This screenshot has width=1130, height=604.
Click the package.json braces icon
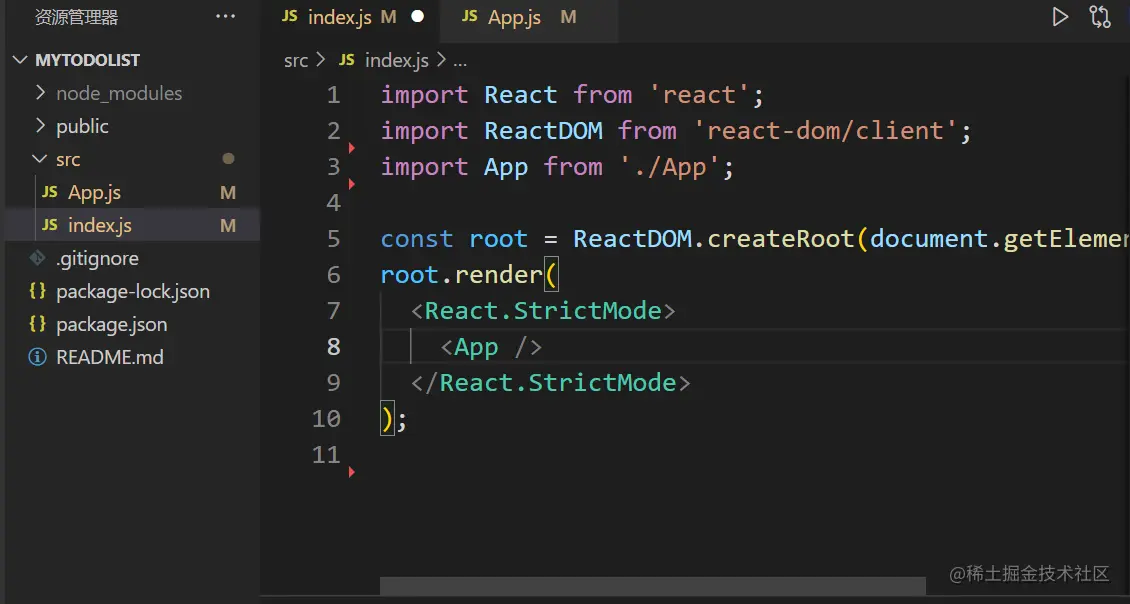[x=37, y=324]
